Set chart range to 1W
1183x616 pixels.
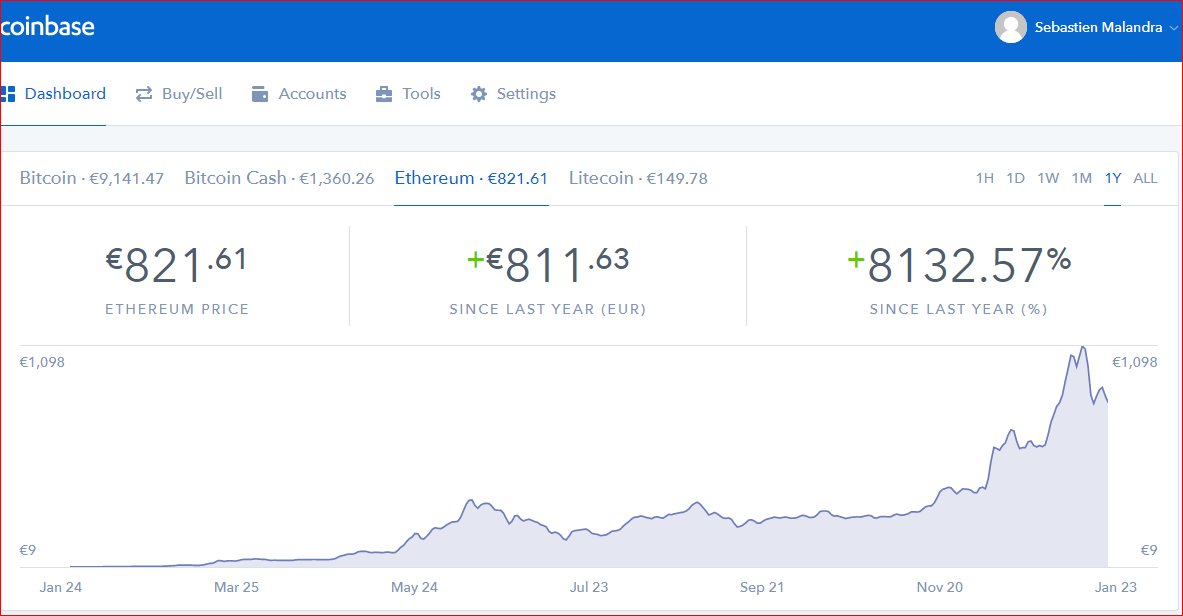(1048, 178)
